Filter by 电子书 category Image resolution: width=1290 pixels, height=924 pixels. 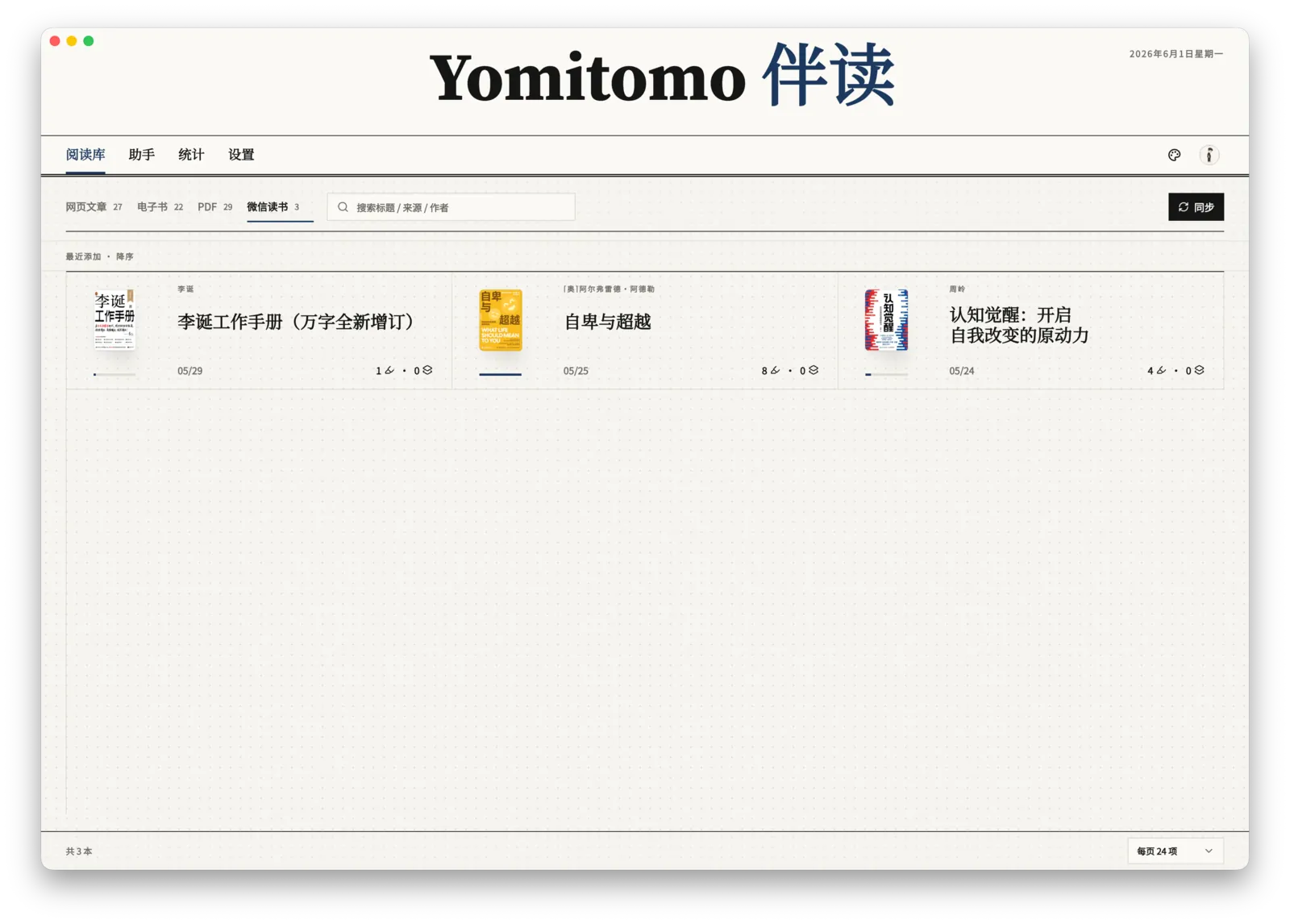[160, 207]
